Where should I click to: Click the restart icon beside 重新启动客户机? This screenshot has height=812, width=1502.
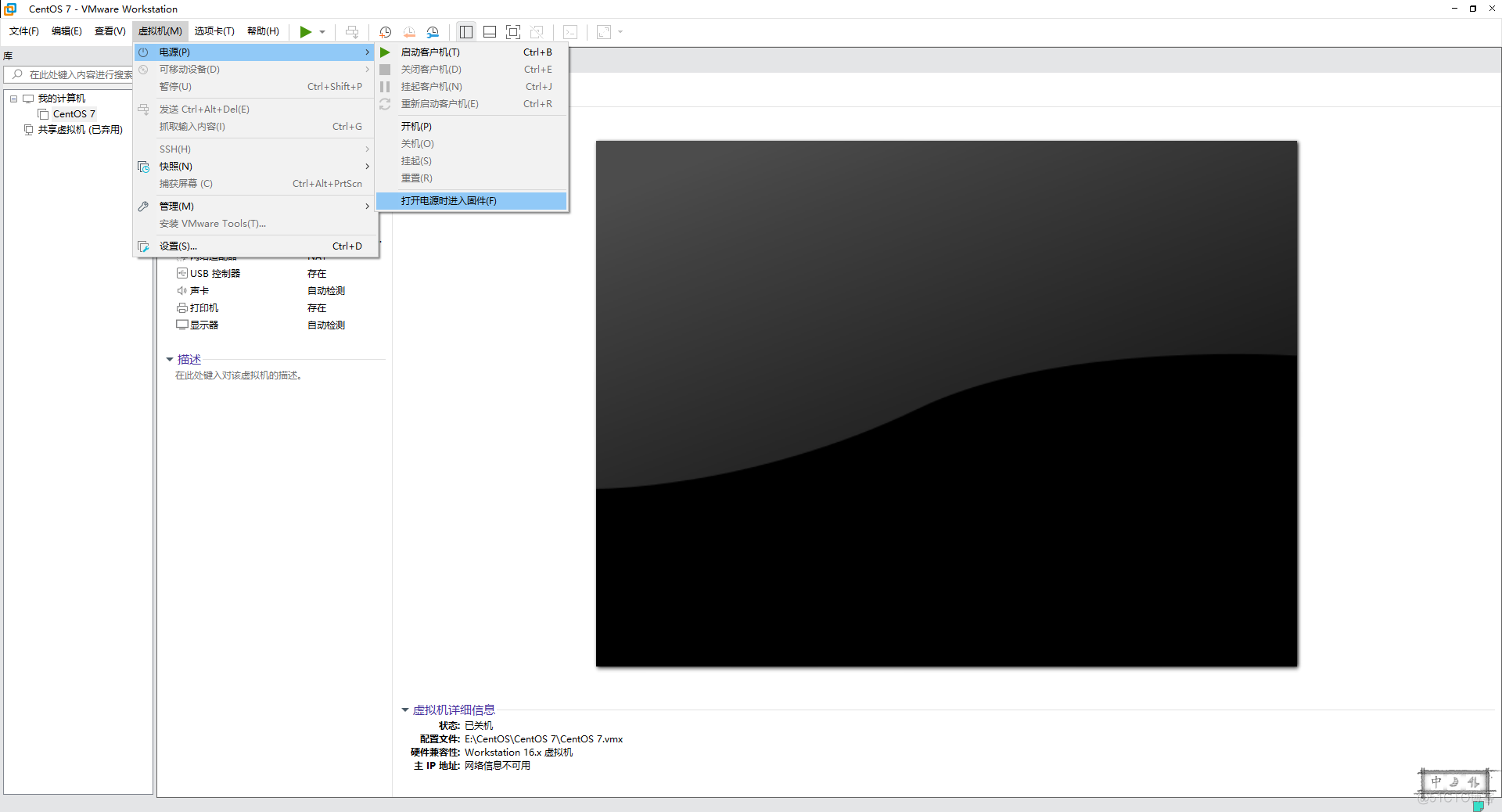(x=385, y=104)
